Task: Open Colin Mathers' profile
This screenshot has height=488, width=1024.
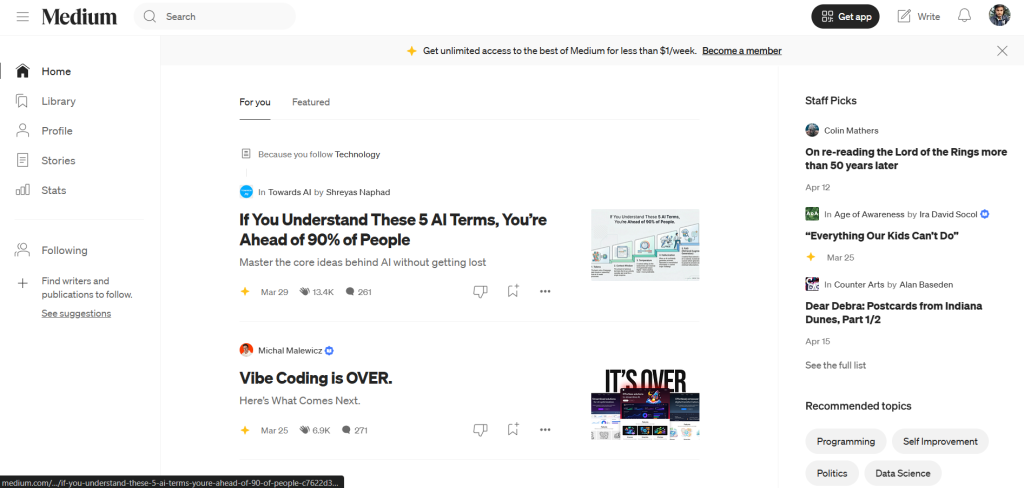Action: pos(851,131)
